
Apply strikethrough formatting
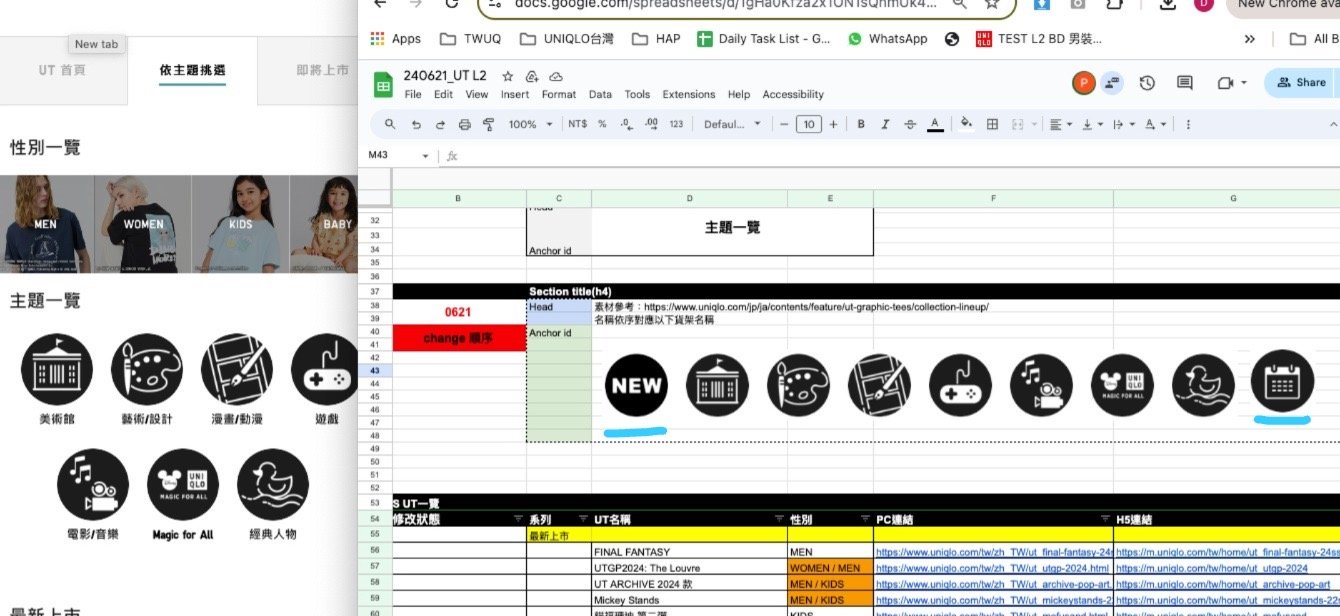click(x=909, y=125)
